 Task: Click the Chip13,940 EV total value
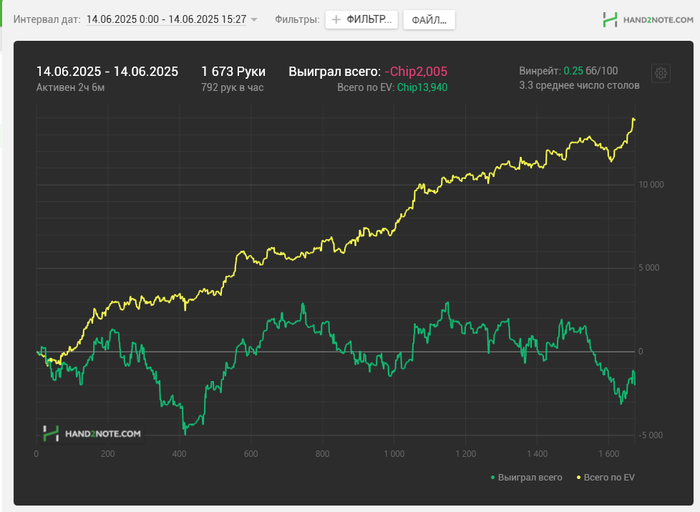422,87
